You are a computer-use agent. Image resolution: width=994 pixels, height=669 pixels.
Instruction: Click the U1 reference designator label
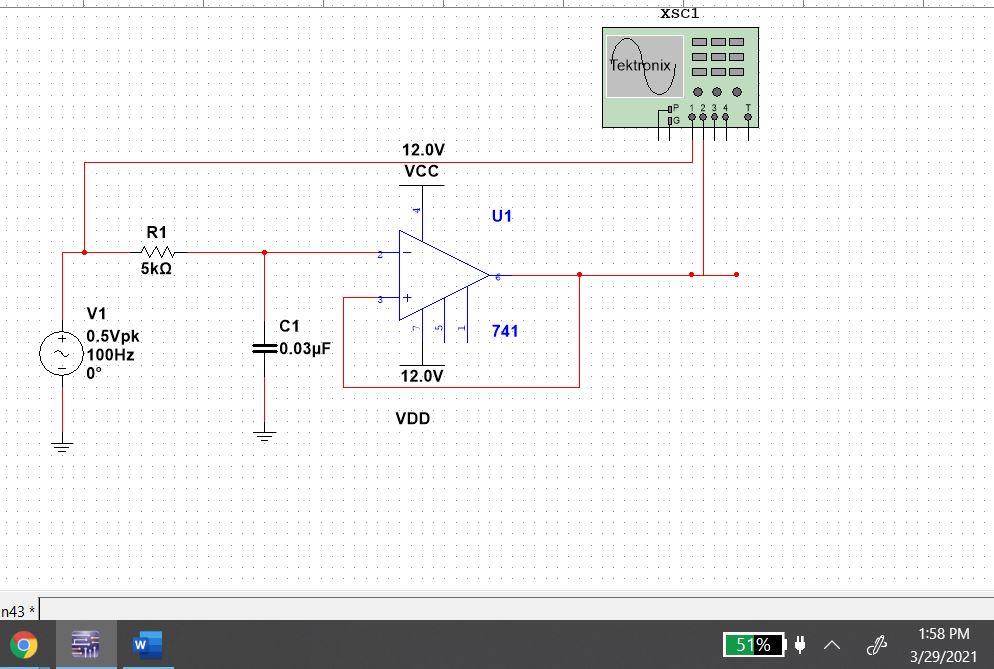point(501,216)
